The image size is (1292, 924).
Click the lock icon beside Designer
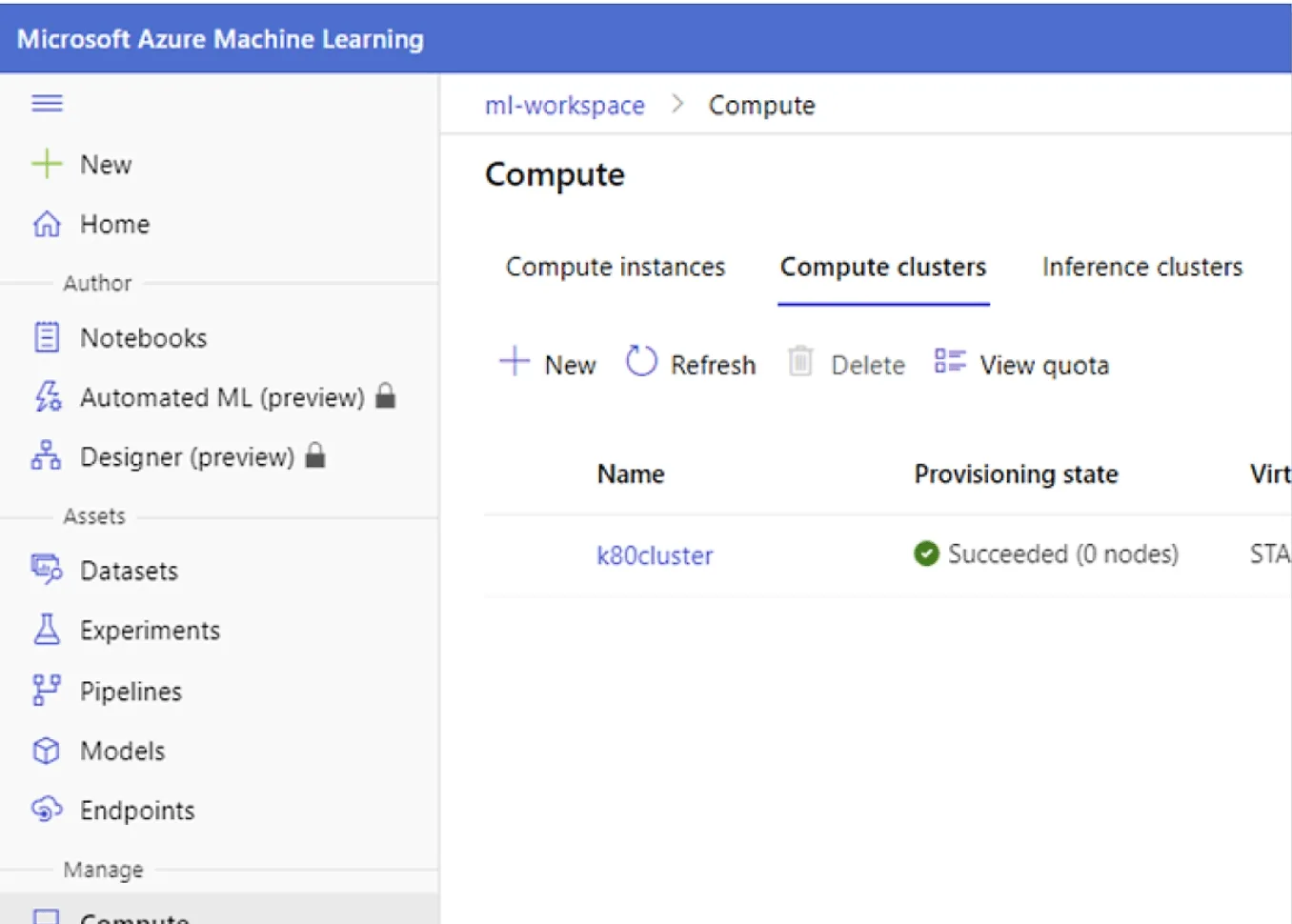315,455
